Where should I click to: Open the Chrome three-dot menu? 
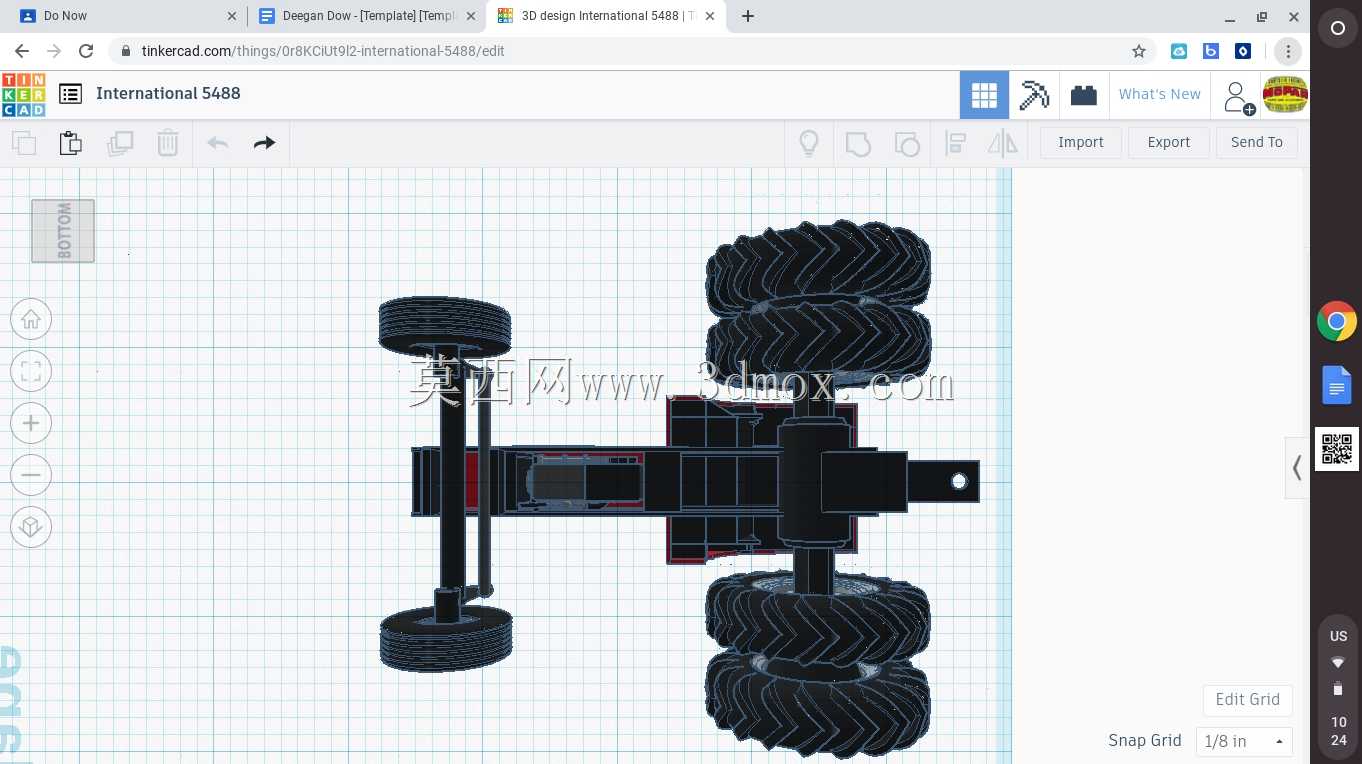coord(1288,51)
